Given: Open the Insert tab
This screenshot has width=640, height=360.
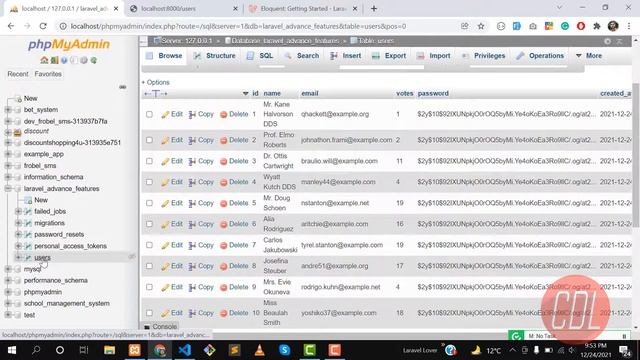Looking at the screenshot, I should coord(346,56).
